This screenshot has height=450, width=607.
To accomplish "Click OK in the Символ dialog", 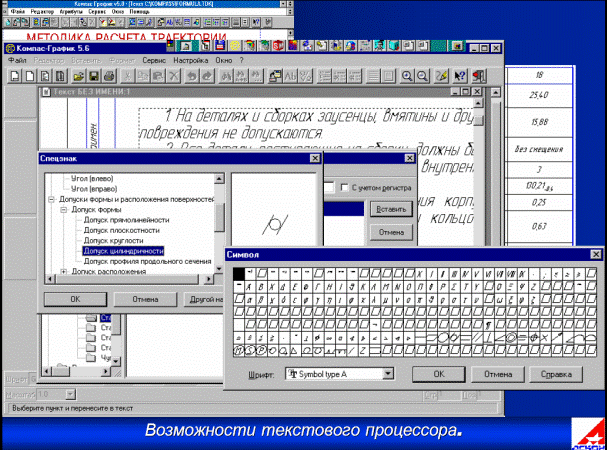I will tap(439, 374).
